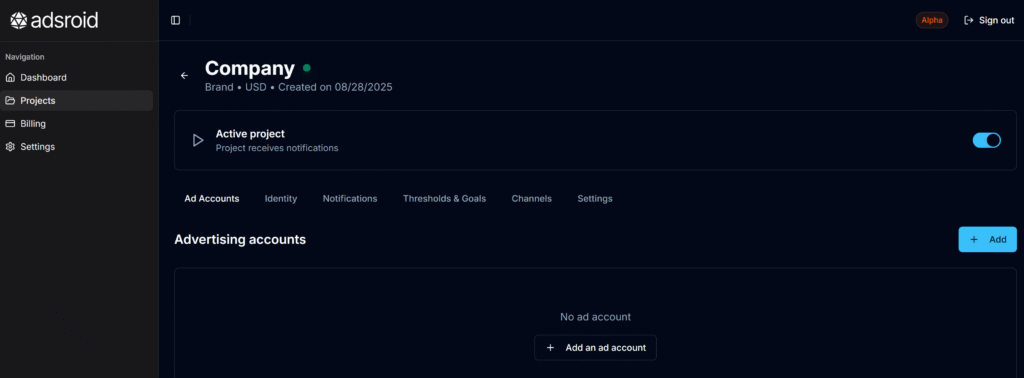Select the Ad Accounts tab
The image size is (1024, 378).
pyautogui.click(x=212, y=198)
